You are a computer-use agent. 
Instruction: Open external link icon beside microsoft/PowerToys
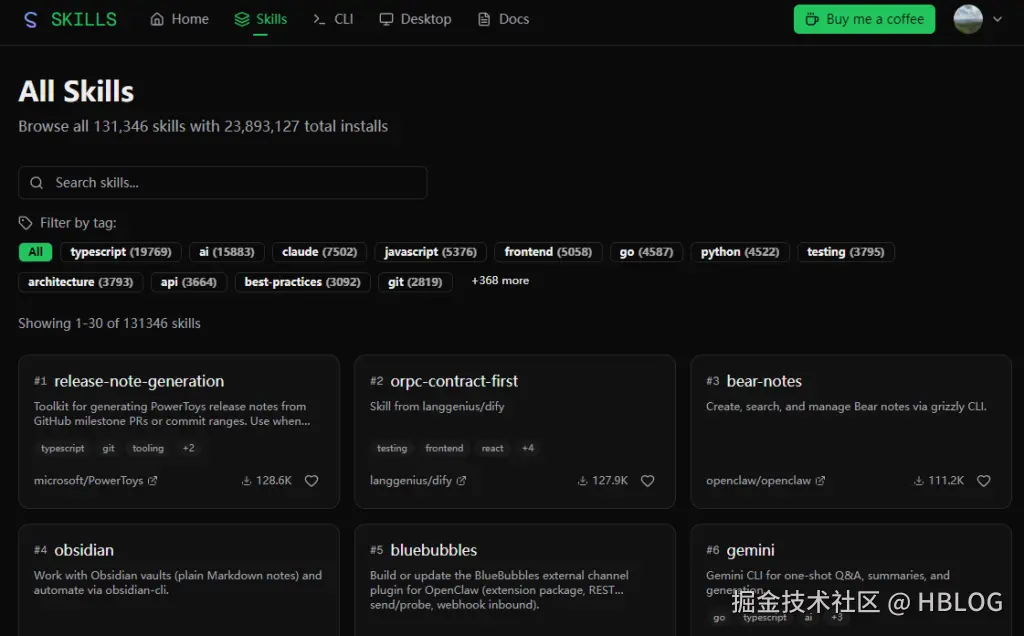(153, 481)
